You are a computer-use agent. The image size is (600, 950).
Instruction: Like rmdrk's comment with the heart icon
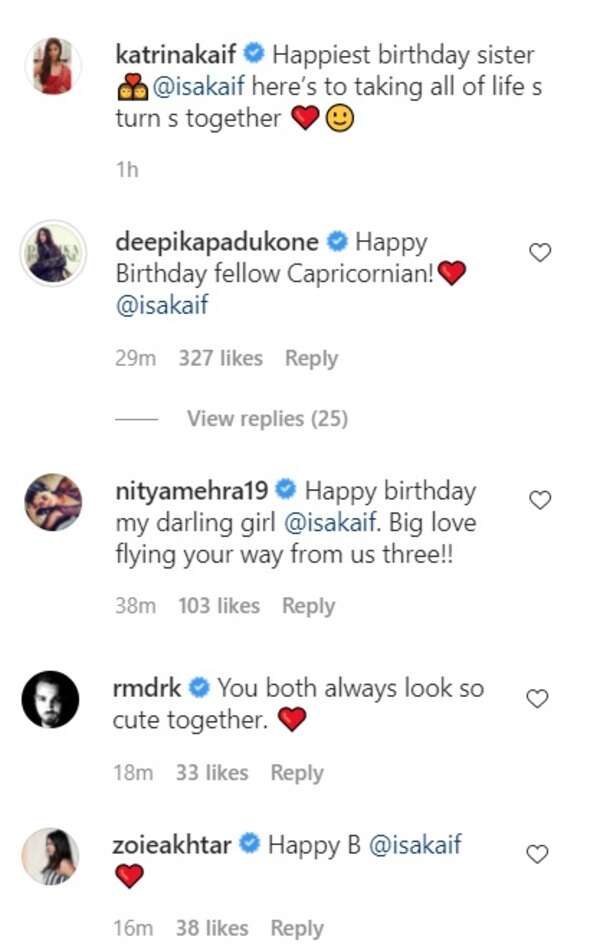click(x=538, y=698)
